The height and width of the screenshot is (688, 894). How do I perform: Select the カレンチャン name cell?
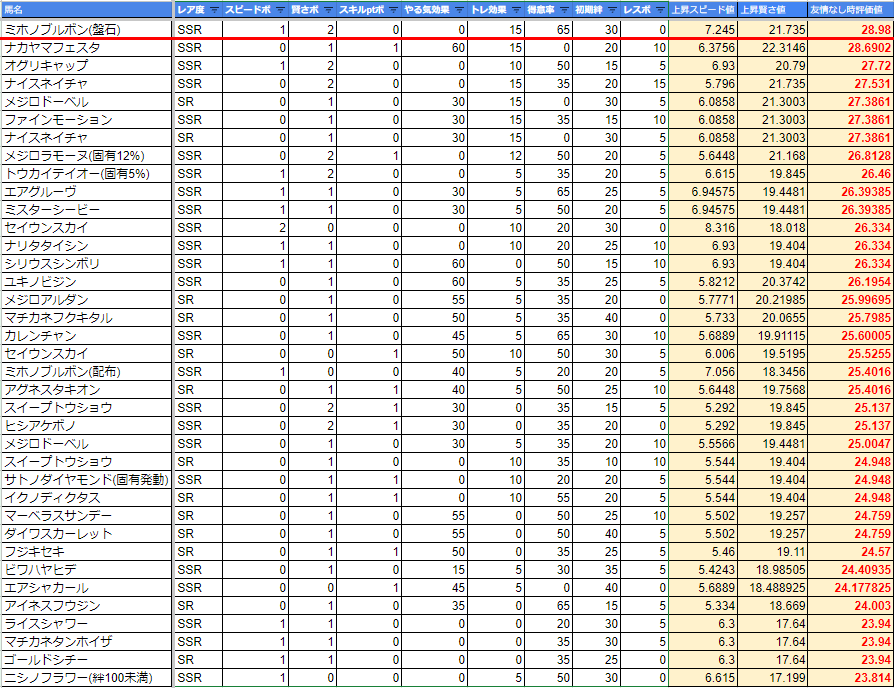pos(86,336)
